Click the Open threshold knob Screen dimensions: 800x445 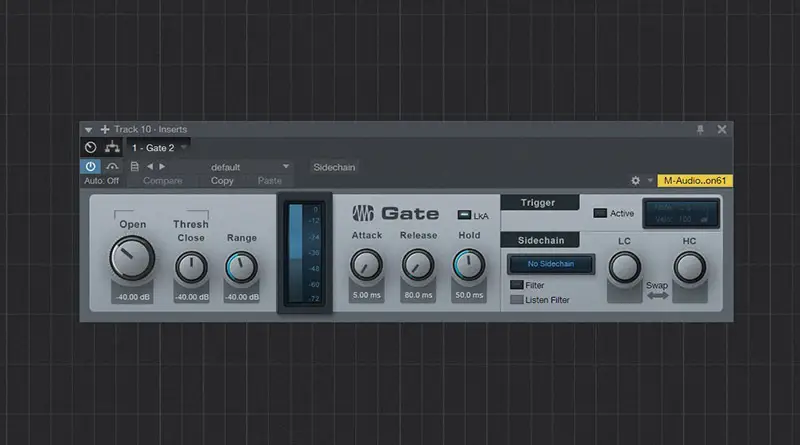pos(132,258)
